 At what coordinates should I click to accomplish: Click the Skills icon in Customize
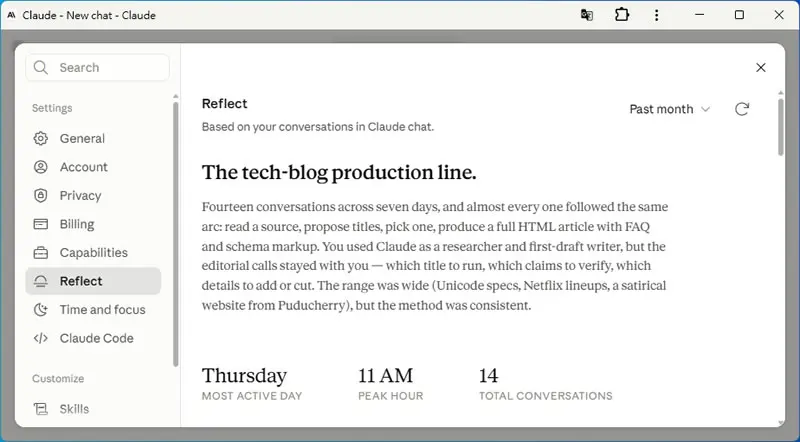[x=40, y=409]
